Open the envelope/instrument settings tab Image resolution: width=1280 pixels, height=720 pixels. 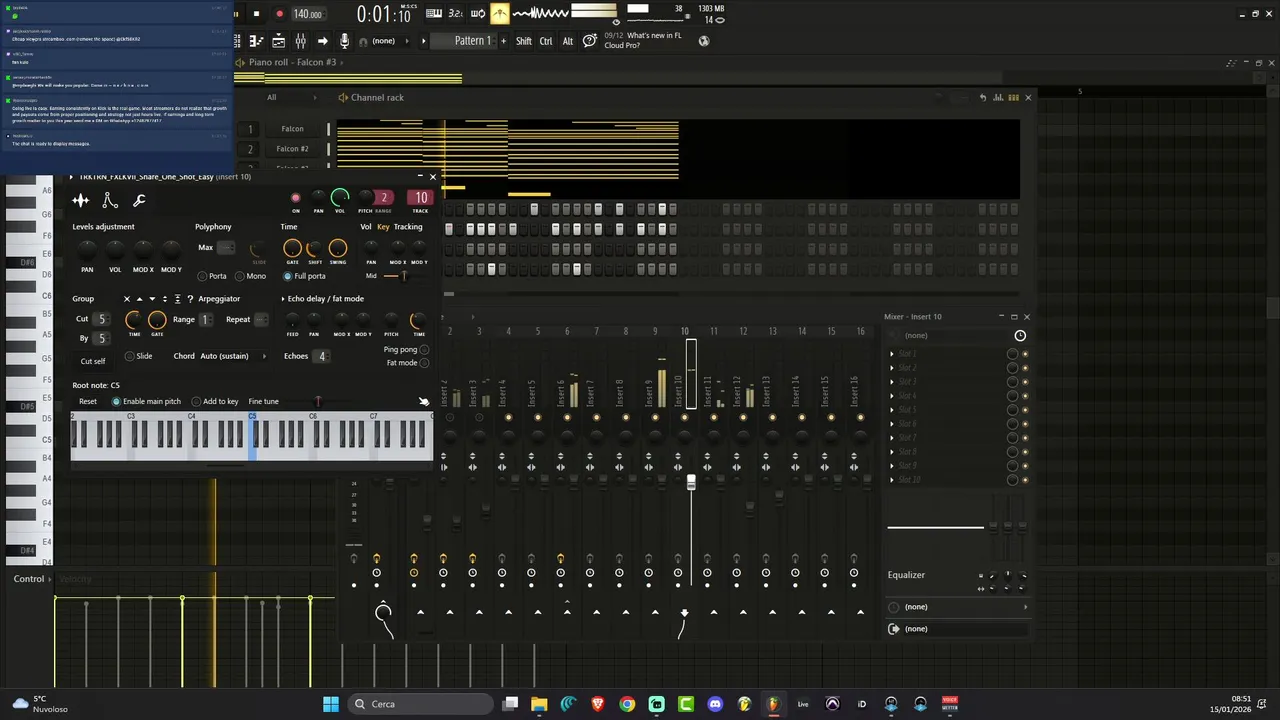click(110, 201)
